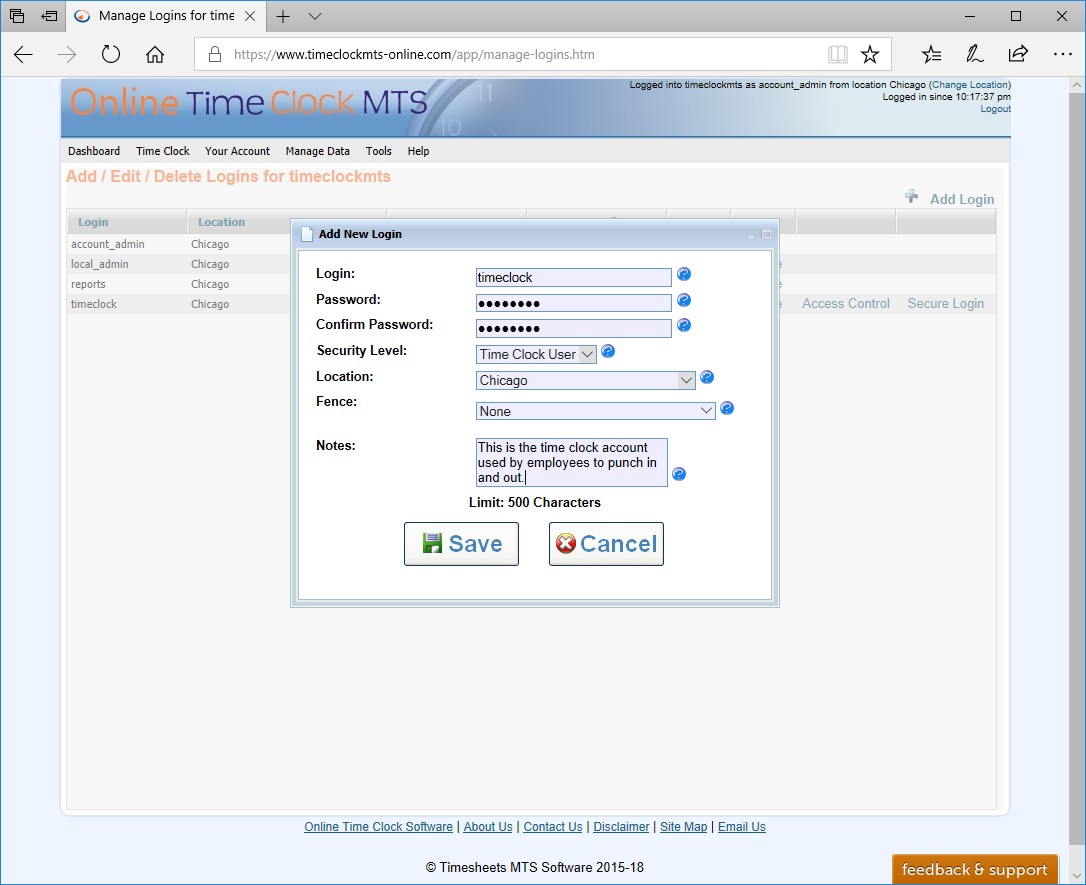Click the Online Time Clock MTS logo
This screenshot has height=885, width=1086.
pyautogui.click(x=248, y=102)
